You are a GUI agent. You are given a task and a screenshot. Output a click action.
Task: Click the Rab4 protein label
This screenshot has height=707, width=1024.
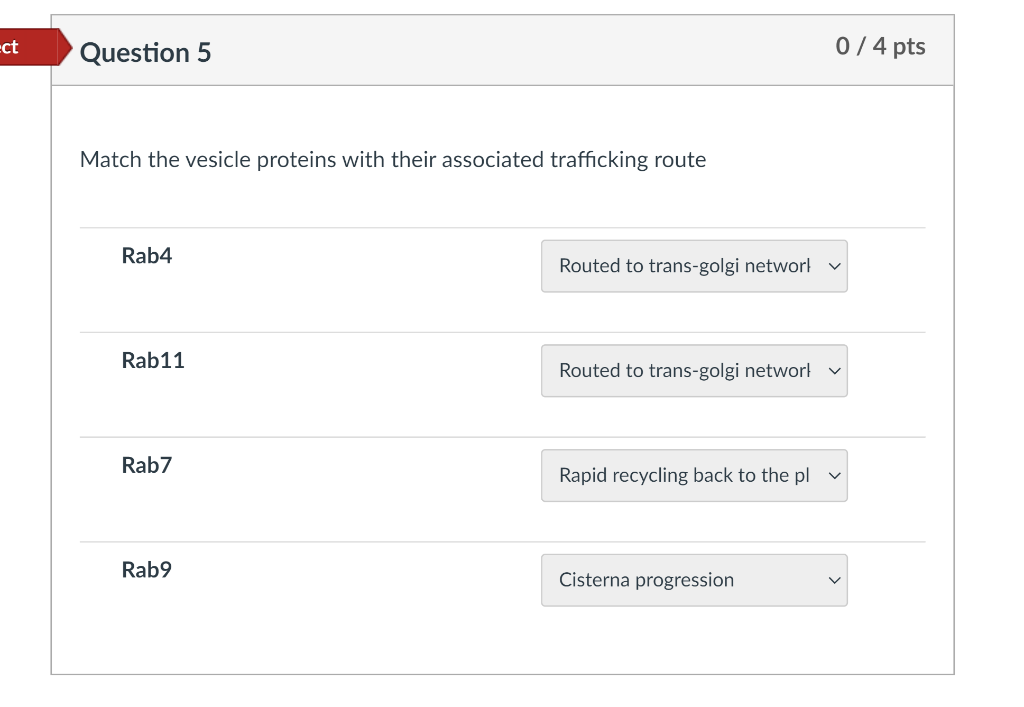[147, 256]
